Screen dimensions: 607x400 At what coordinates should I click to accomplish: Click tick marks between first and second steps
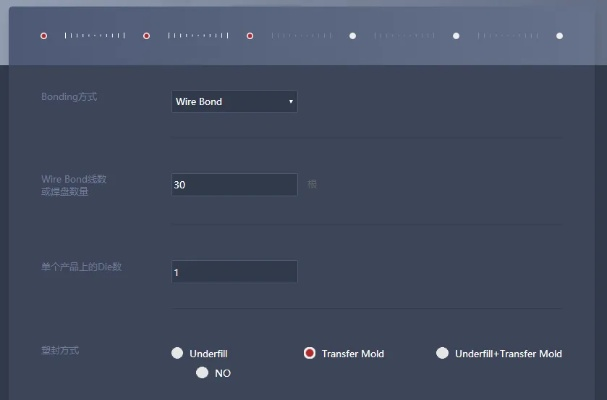[95, 36]
